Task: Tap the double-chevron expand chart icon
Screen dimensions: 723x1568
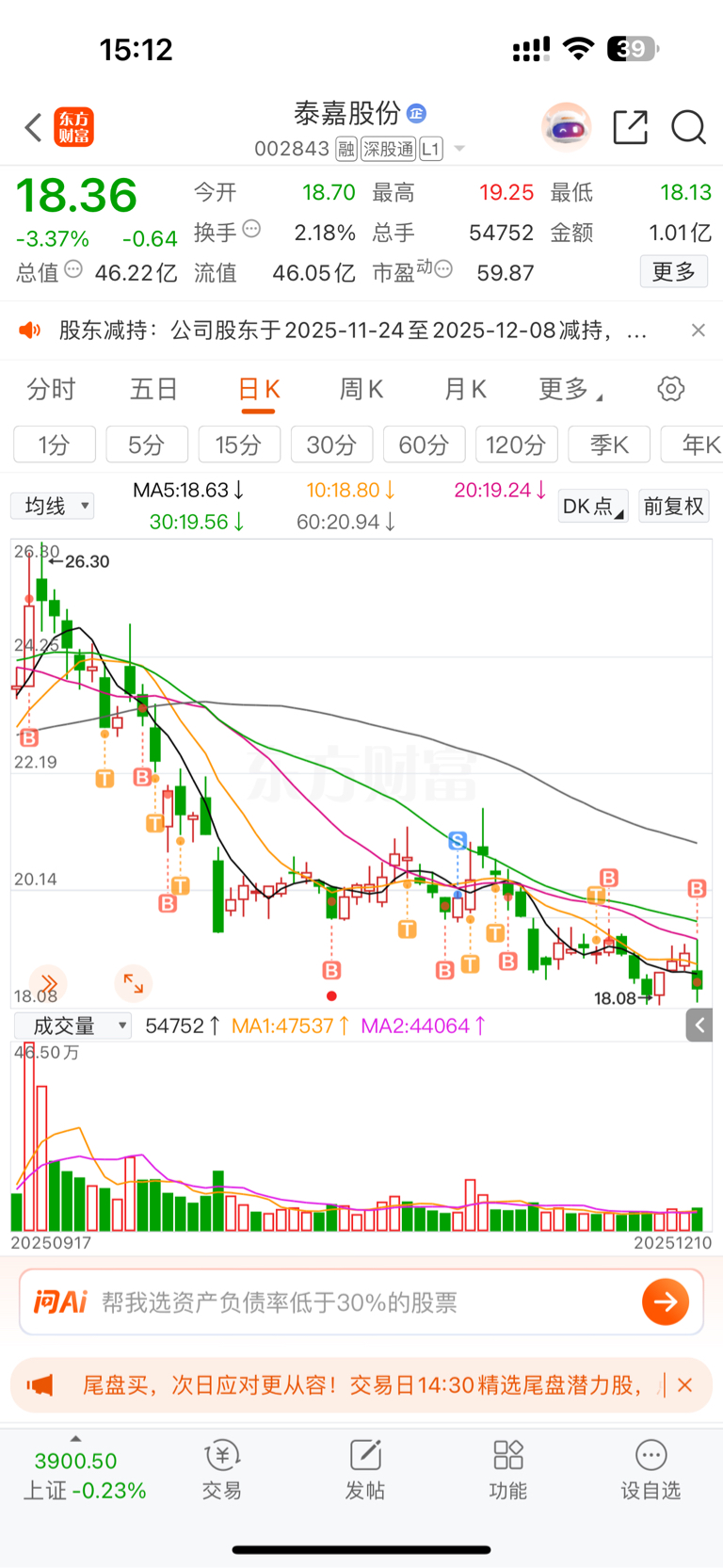Action: [x=48, y=983]
